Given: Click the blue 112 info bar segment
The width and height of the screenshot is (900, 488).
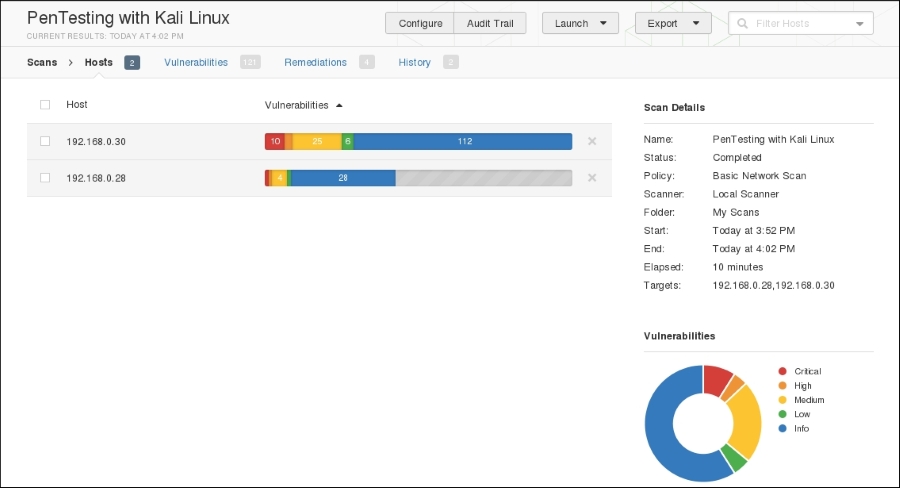Looking at the screenshot, I should 463,142.
